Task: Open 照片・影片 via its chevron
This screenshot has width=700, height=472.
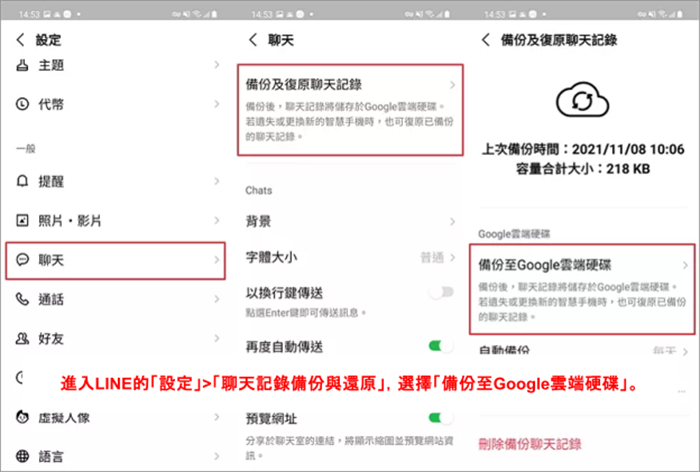Action: pyautogui.click(x=217, y=220)
